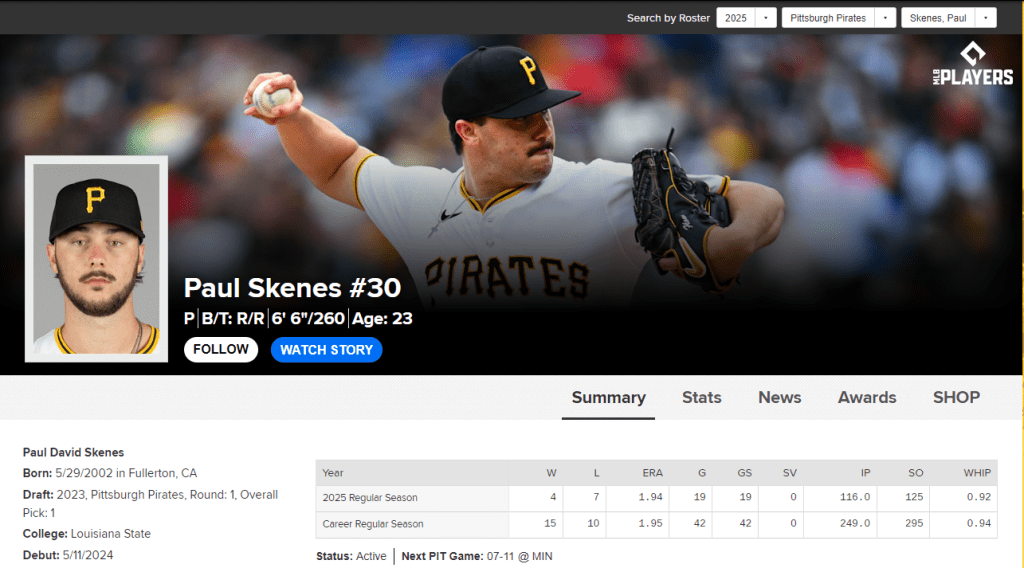1024x568 pixels.
Task: Open the 2025 season year dropdown
Action: [746, 18]
